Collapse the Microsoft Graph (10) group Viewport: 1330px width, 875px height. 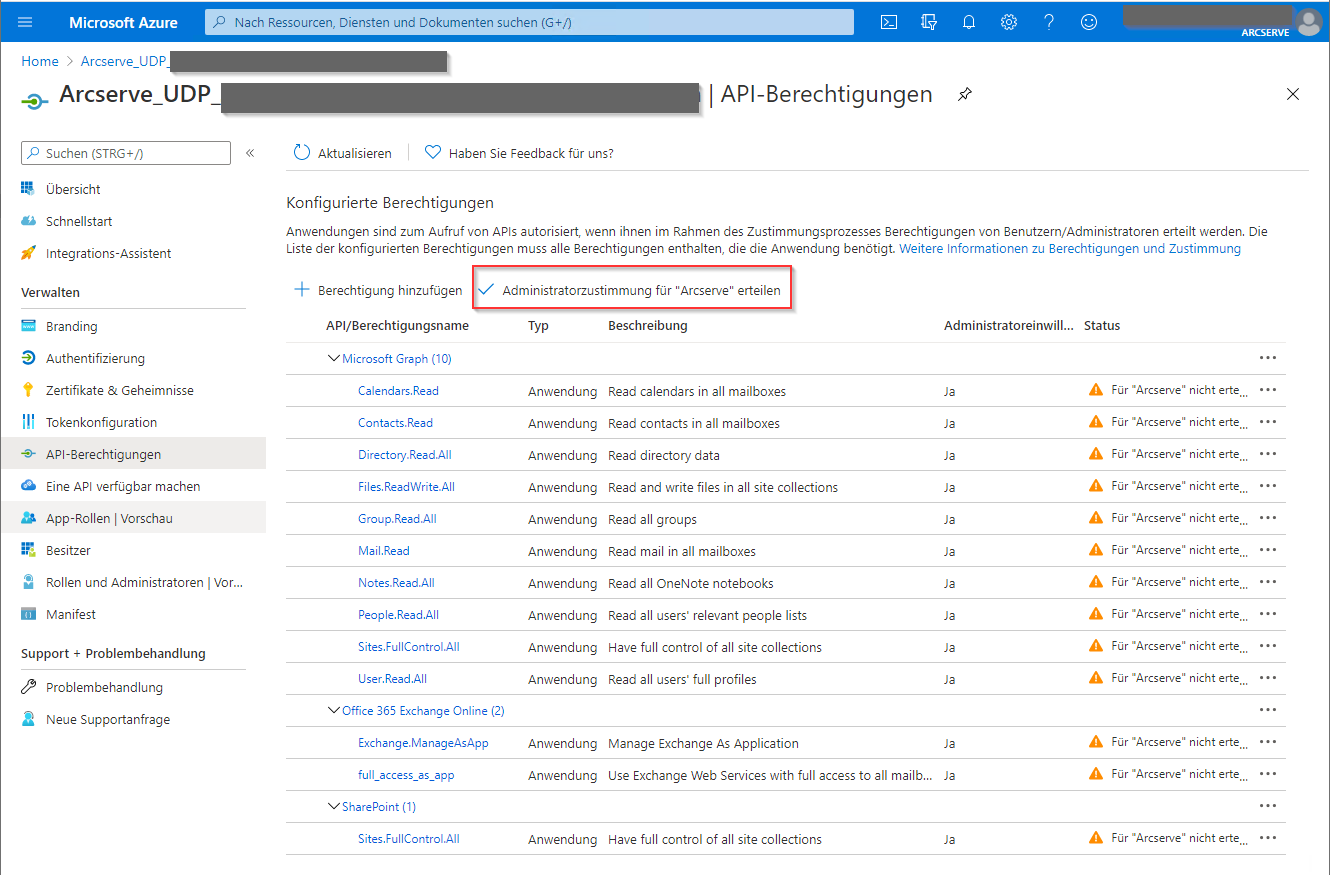(334, 358)
